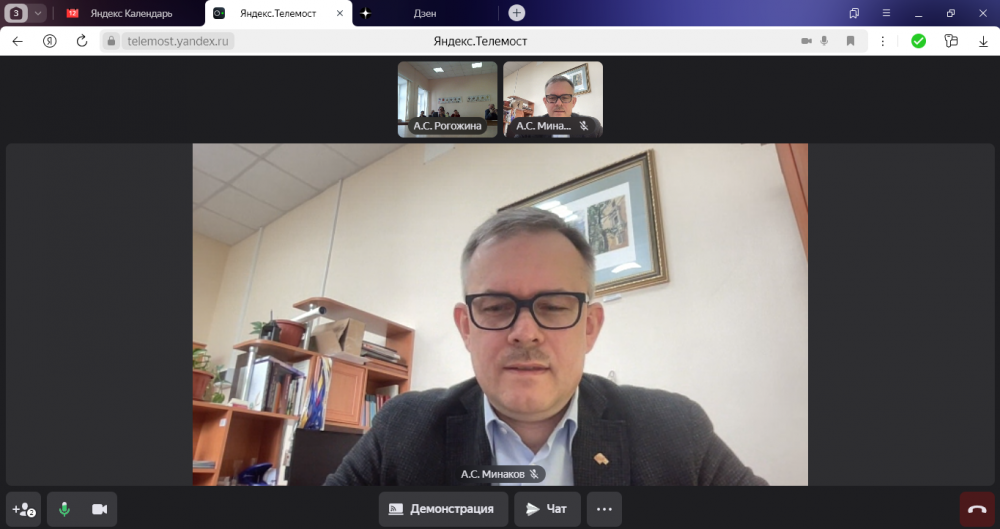Open the add participants panel
The image size is (1000, 529).
(x=24, y=509)
